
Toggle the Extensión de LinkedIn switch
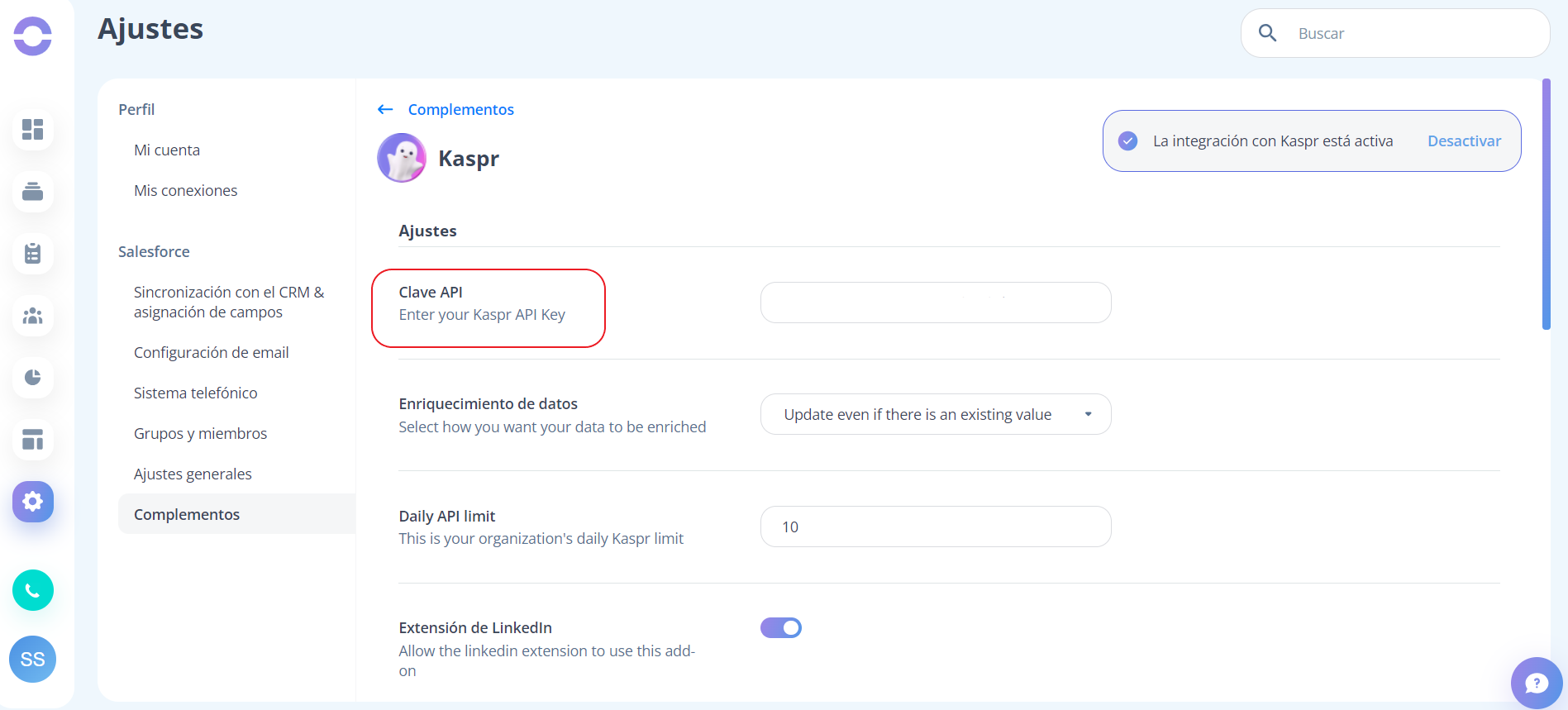[781, 628]
